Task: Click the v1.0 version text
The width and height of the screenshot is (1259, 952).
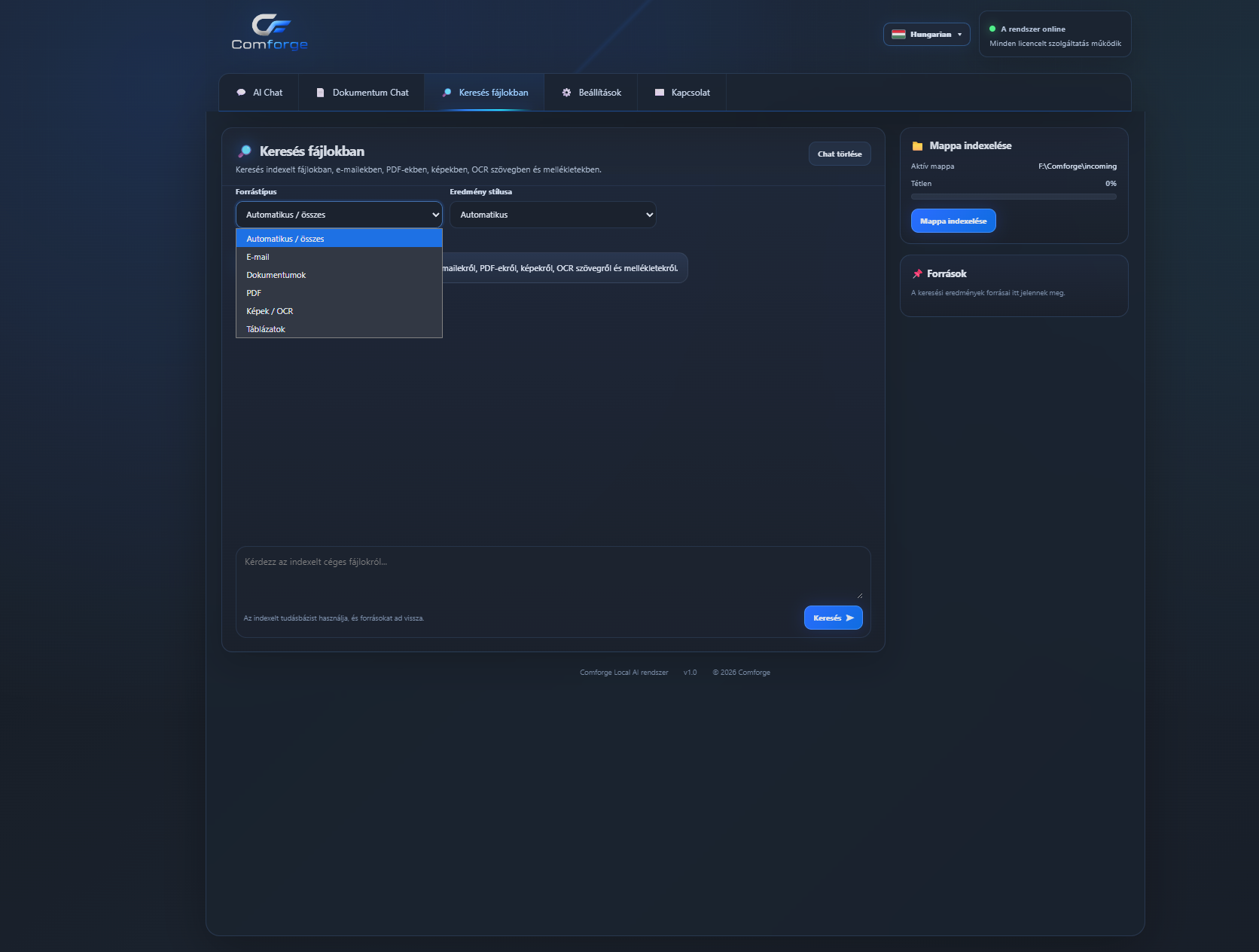Action: click(x=690, y=673)
